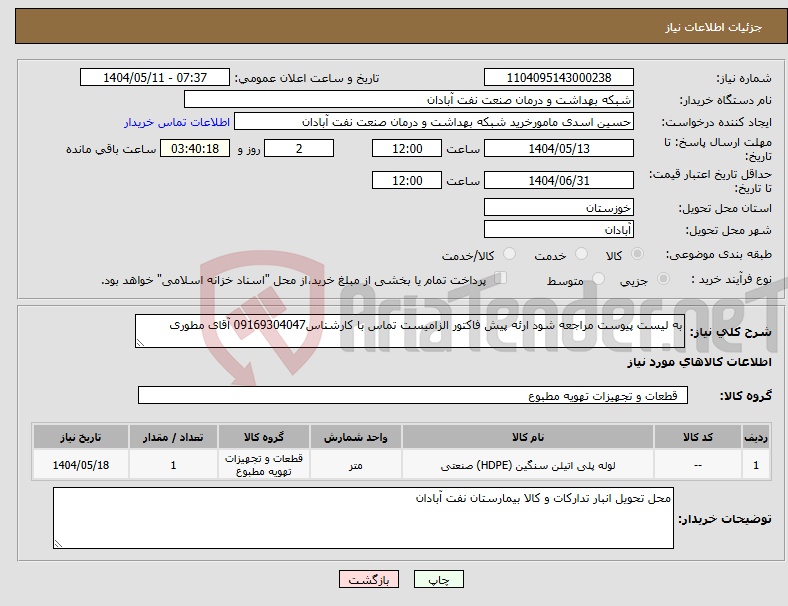This screenshot has width=788, height=606.
Task: Click the چاپ (print) button
Action: (x=439, y=579)
